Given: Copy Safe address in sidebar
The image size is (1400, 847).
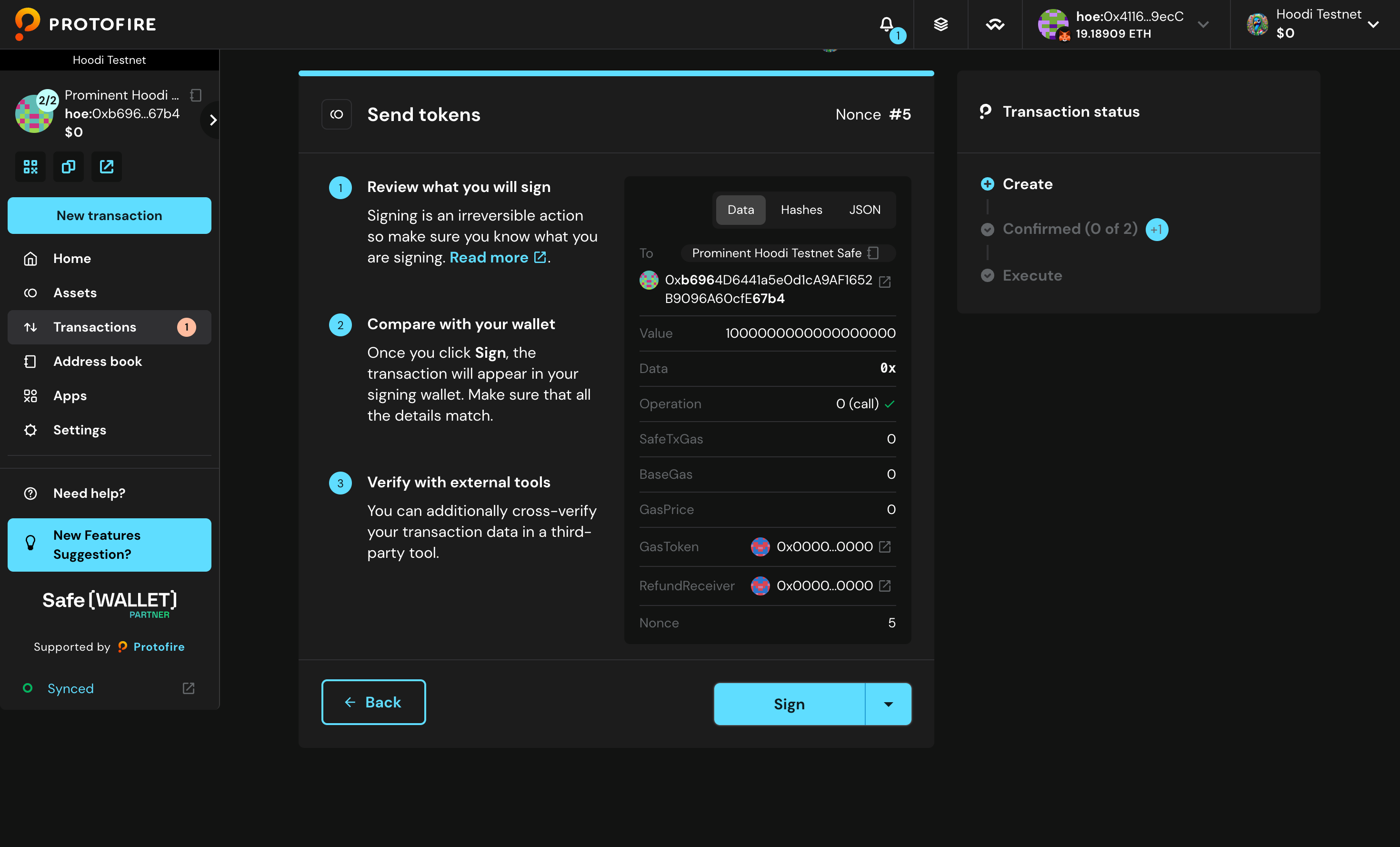Looking at the screenshot, I should (x=68, y=167).
